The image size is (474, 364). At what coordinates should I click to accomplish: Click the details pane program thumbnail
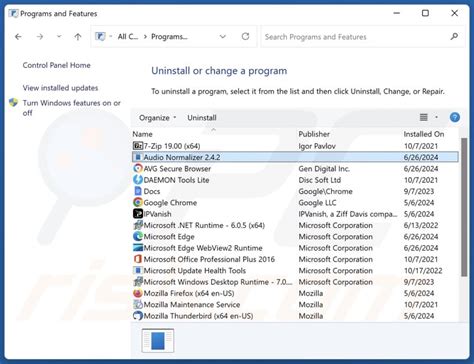[158, 340]
